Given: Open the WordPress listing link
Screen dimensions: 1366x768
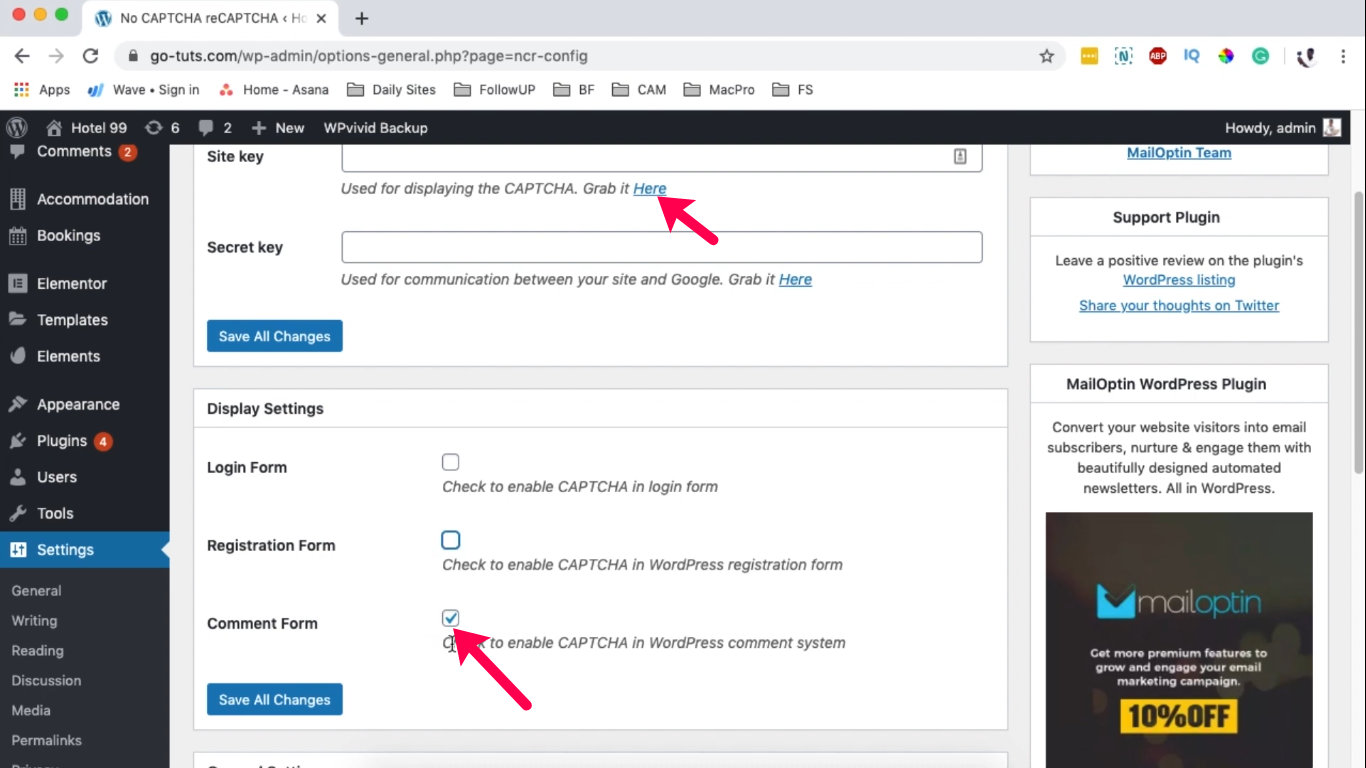Looking at the screenshot, I should [x=1179, y=280].
